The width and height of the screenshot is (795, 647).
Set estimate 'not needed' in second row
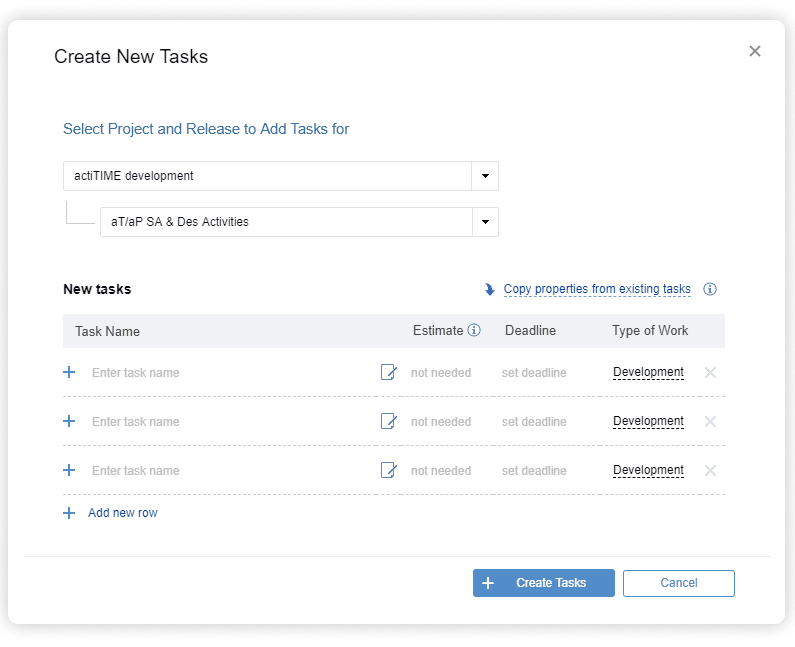pos(441,422)
